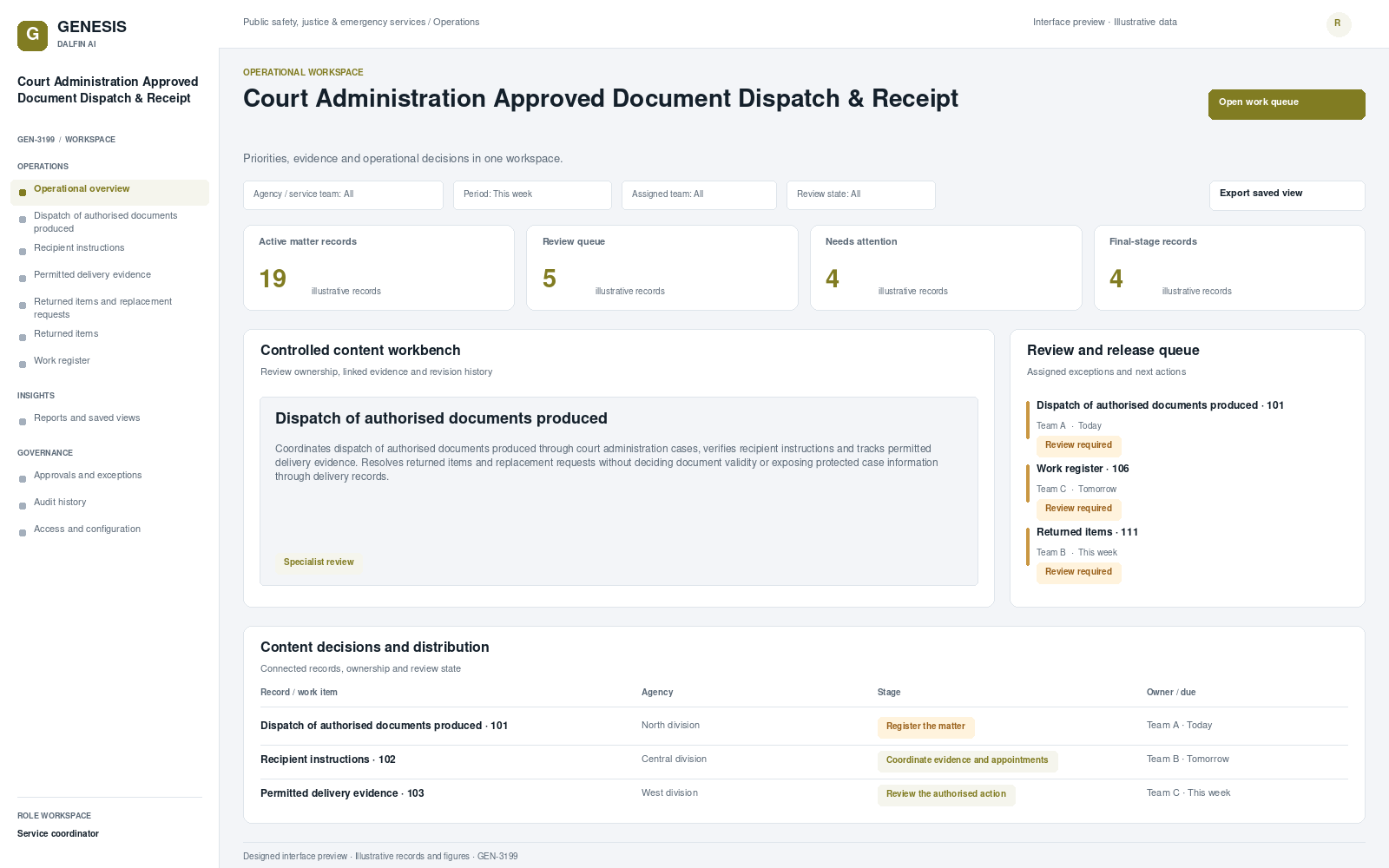The width and height of the screenshot is (1389, 868).
Task: Click the Service coordinator role label
Action: click(58, 834)
